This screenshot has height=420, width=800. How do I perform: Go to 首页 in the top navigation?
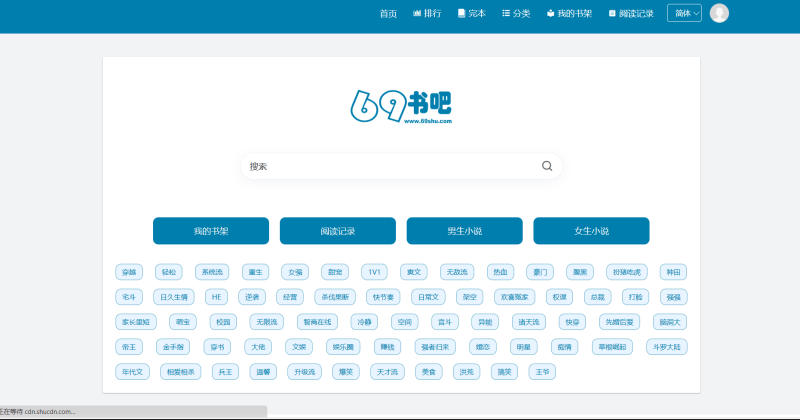pyautogui.click(x=388, y=14)
